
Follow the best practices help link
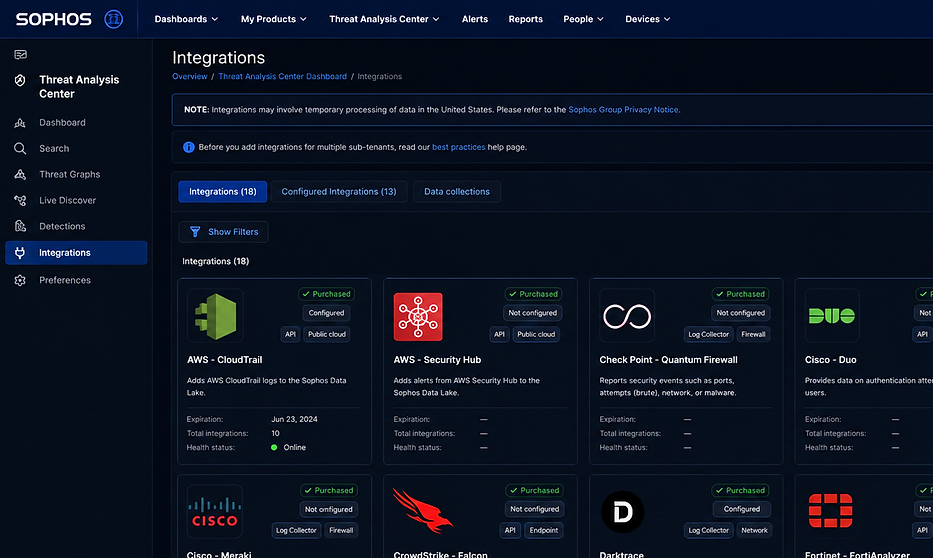458,147
